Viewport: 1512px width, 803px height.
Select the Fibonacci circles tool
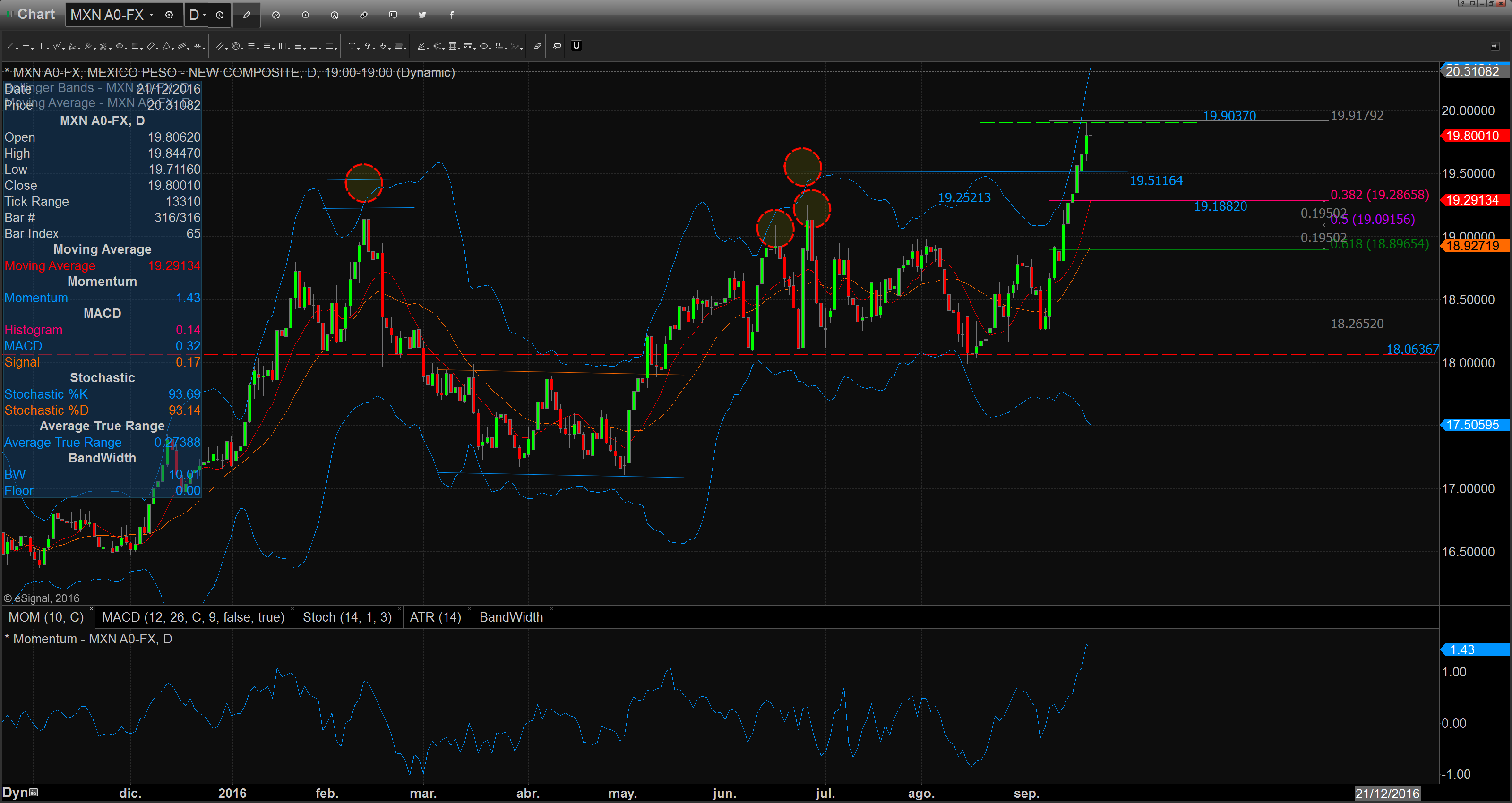[236, 46]
